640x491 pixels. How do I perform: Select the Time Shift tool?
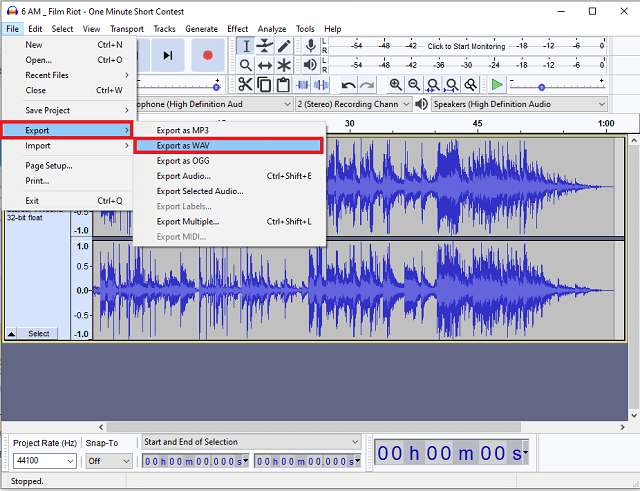[x=265, y=65]
